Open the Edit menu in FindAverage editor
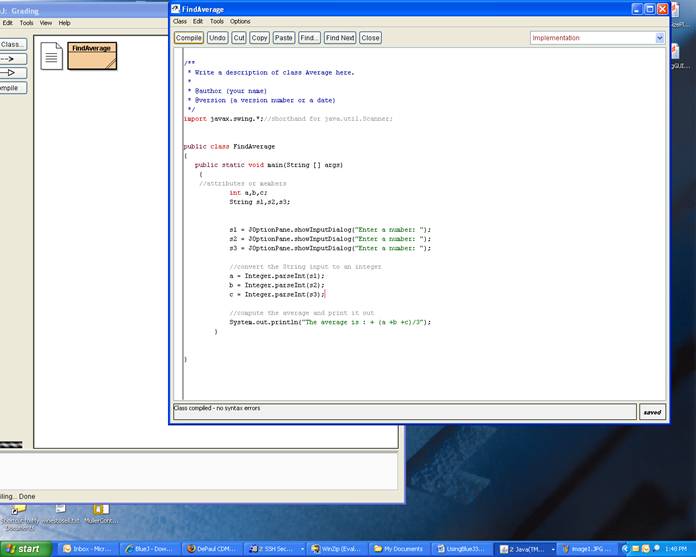The image size is (696, 557). pos(198,21)
